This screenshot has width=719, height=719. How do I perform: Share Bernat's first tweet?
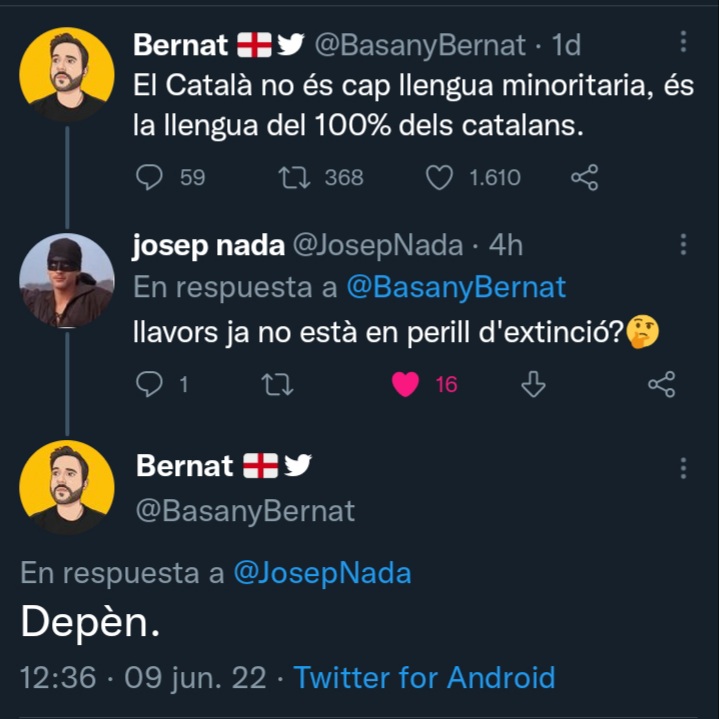click(x=584, y=178)
